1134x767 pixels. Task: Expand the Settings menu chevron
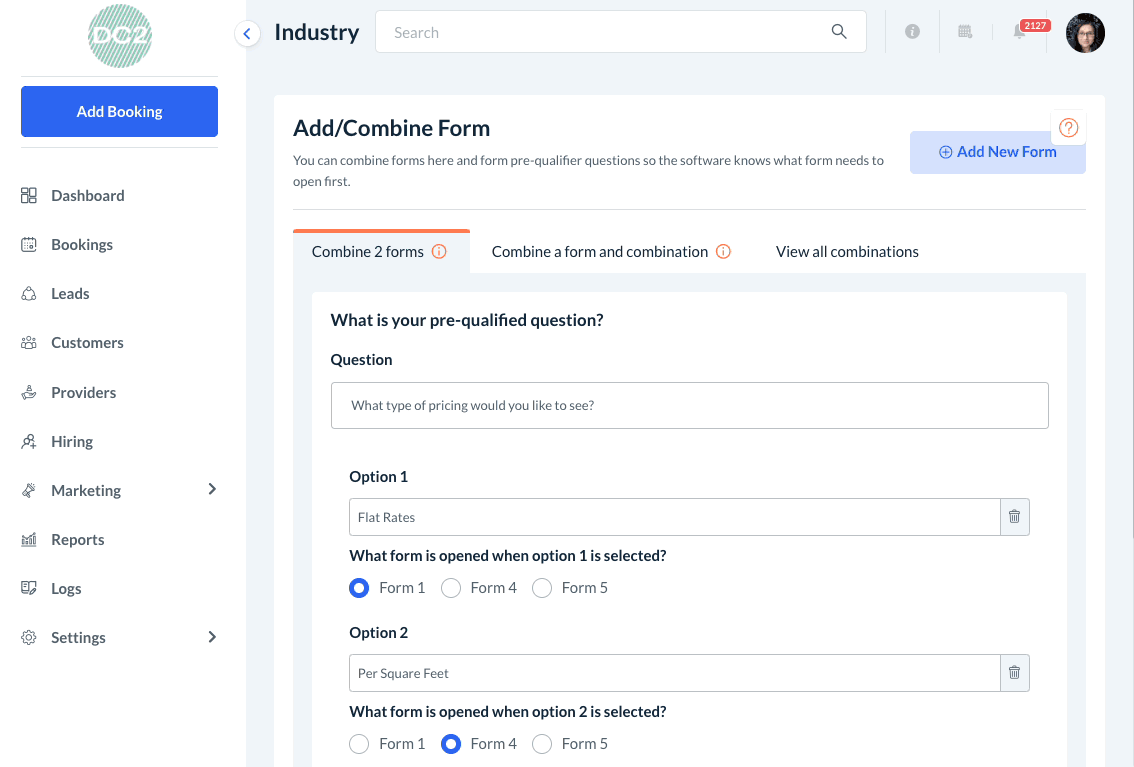click(x=212, y=637)
